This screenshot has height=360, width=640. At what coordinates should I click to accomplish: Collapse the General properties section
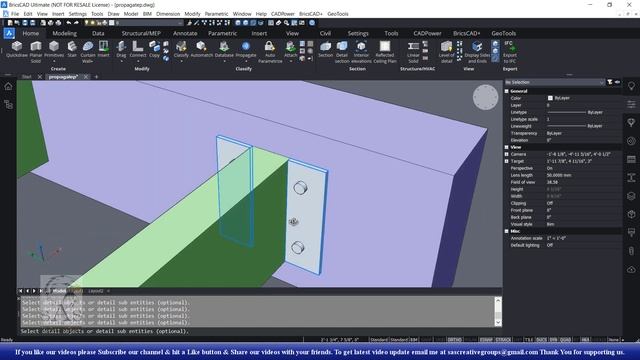507,91
